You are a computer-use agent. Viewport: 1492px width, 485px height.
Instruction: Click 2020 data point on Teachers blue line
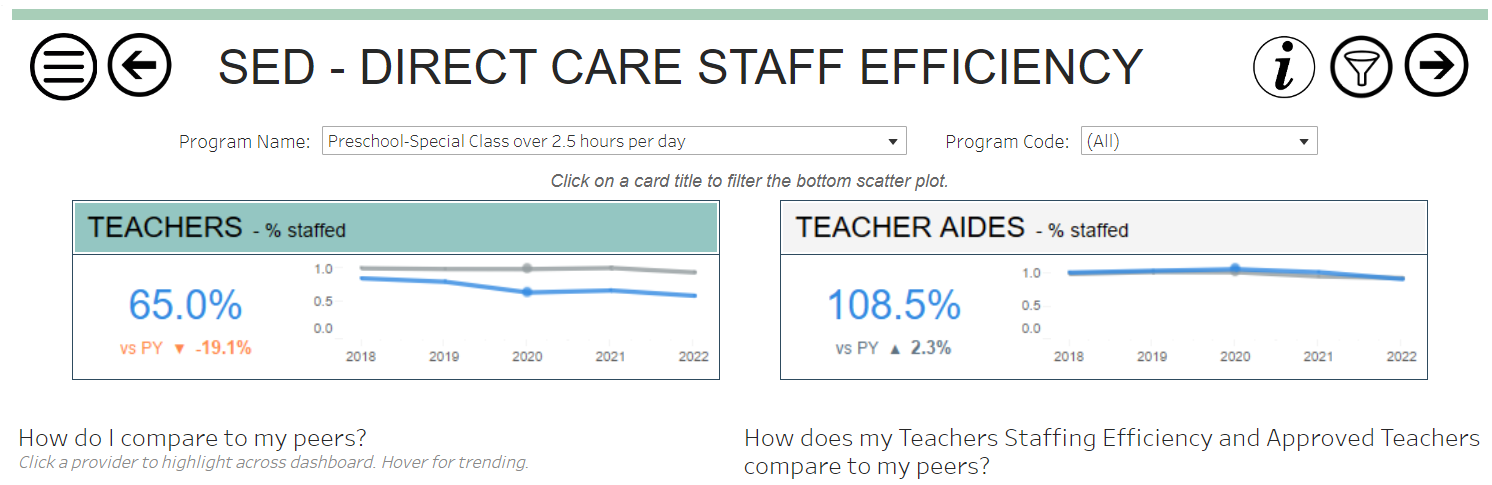click(527, 292)
